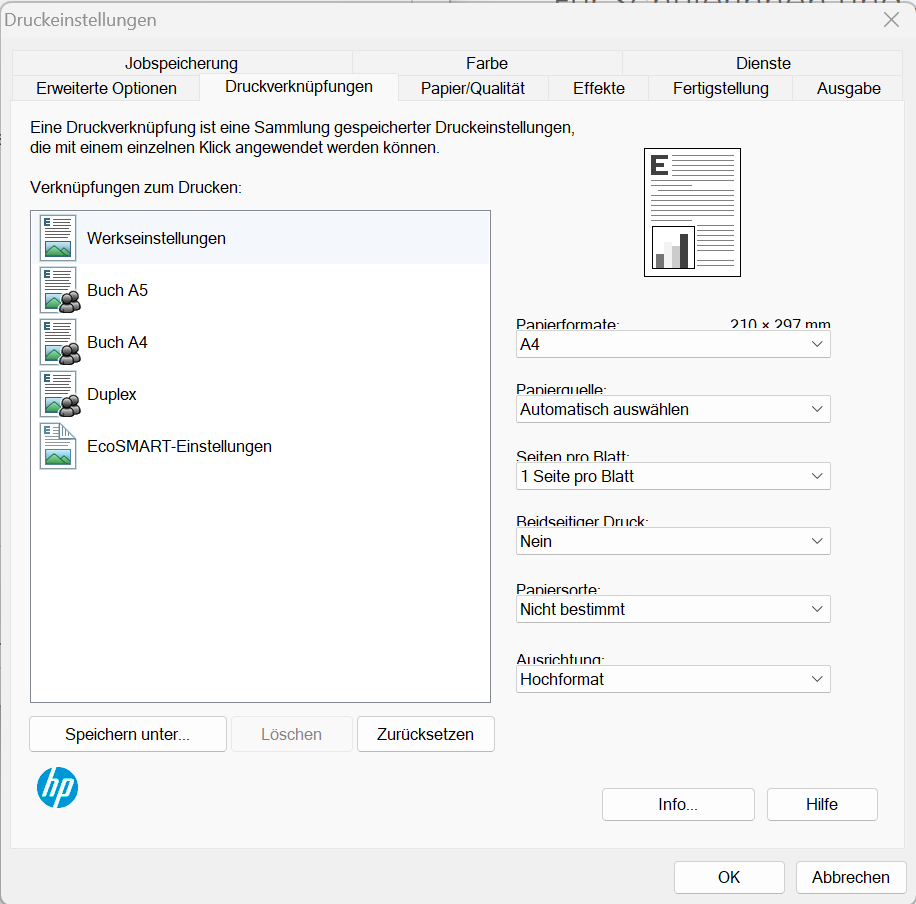
Task: Open the Papiersorte dropdown
Action: 673,609
